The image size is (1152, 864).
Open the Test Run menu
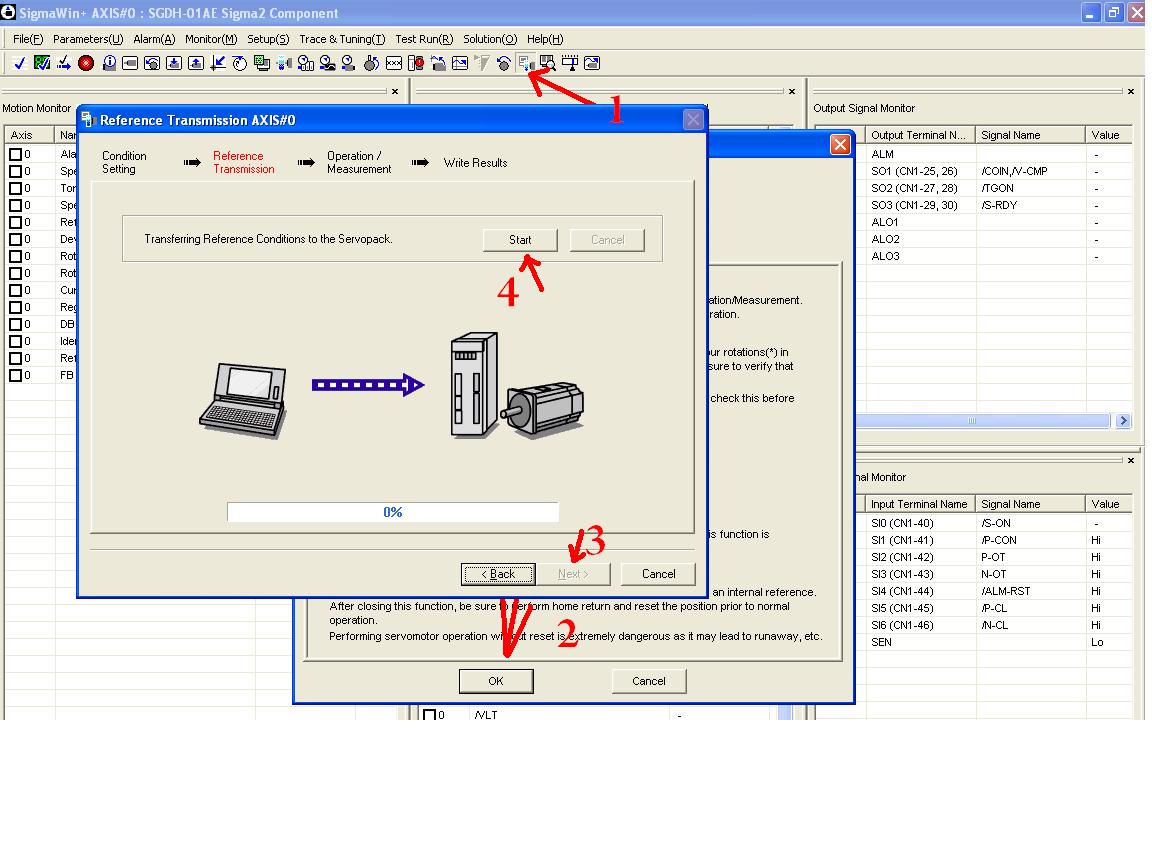tap(424, 39)
